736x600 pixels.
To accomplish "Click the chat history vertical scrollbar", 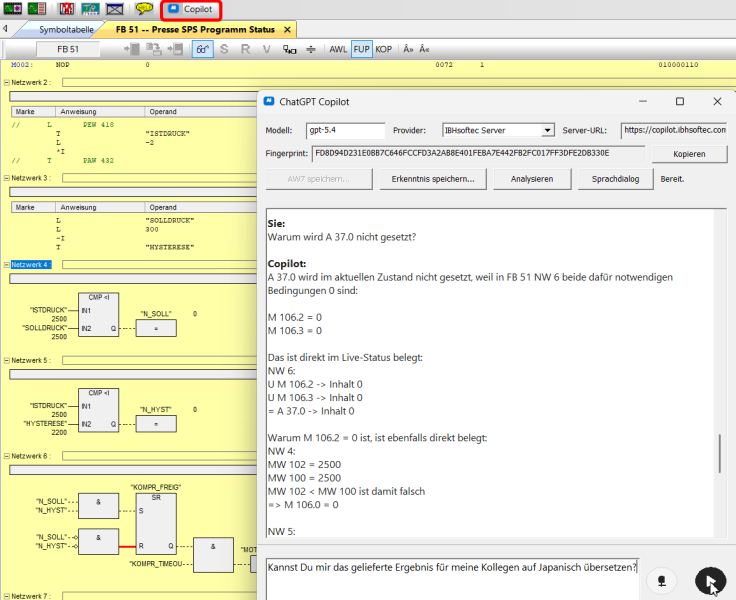I will [720, 453].
